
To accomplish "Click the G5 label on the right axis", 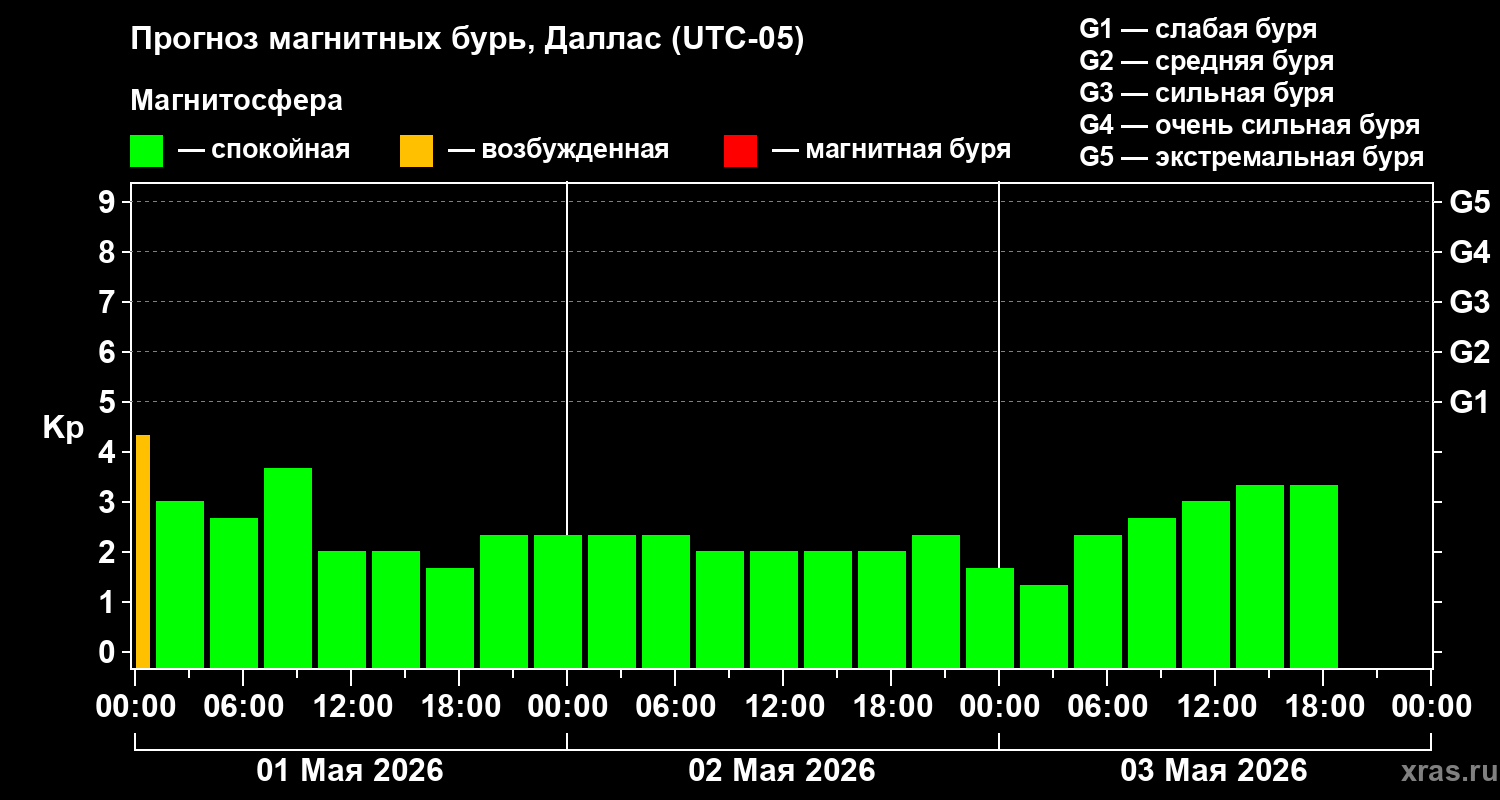I will click(x=1470, y=202).
